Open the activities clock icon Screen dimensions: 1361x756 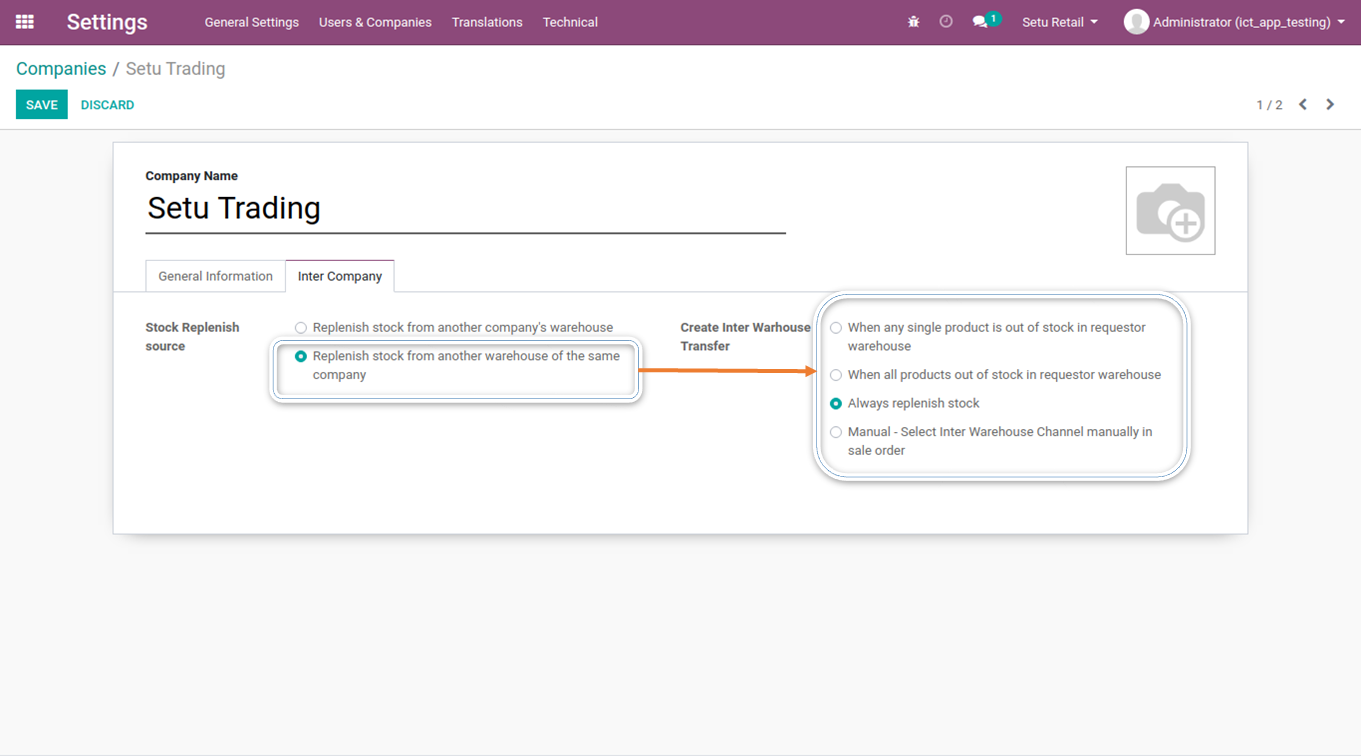click(x=946, y=22)
